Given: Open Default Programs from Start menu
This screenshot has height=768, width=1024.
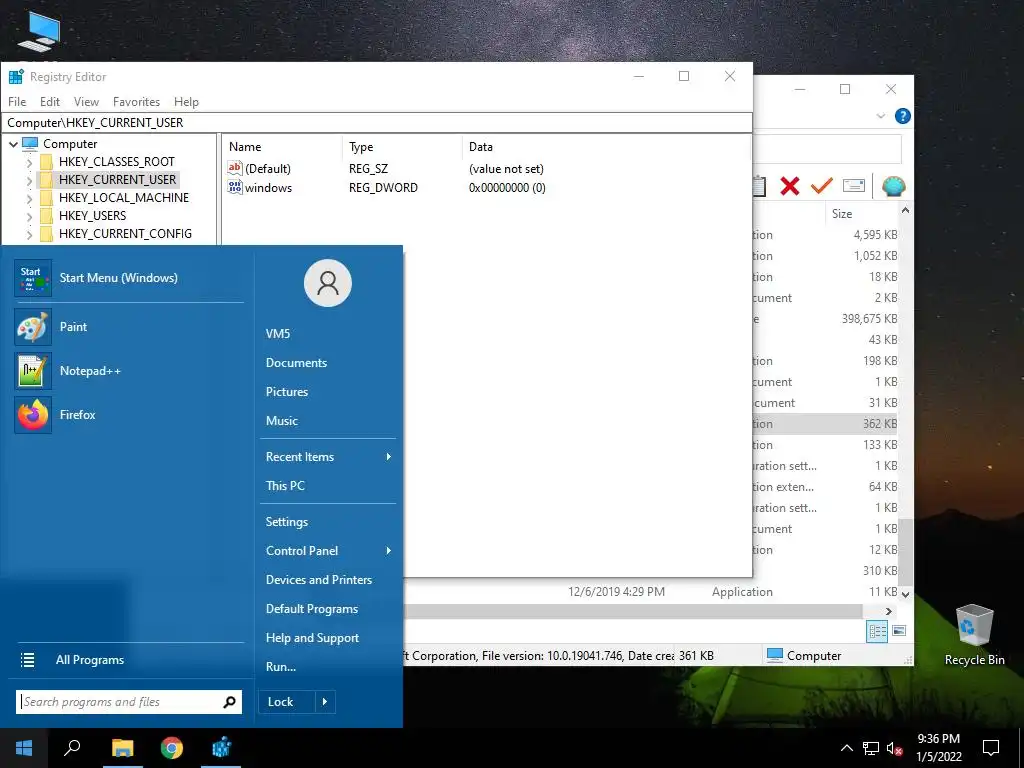Looking at the screenshot, I should (x=312, y=609).
